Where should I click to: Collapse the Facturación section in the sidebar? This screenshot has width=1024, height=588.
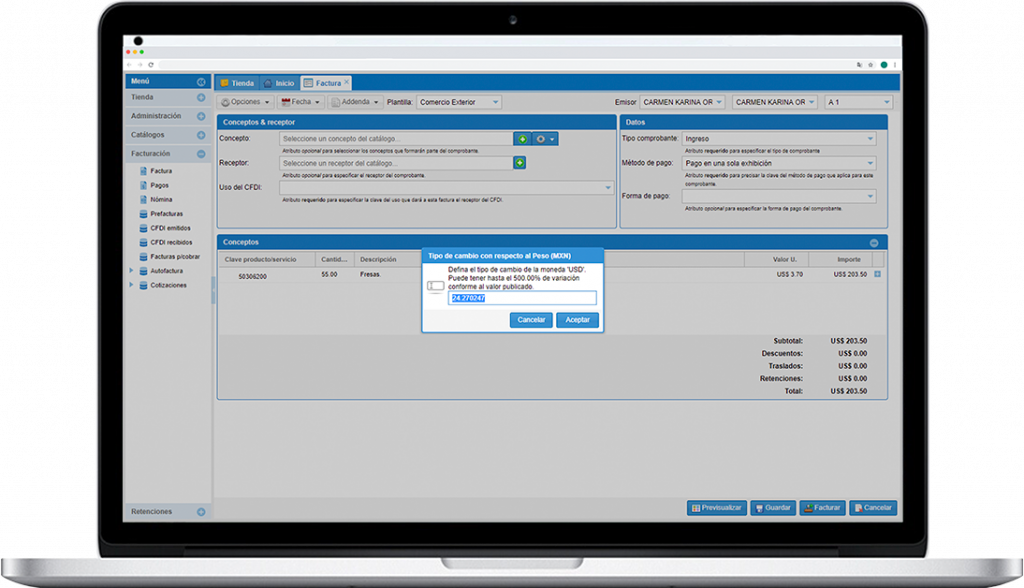(x=201, y=154)
